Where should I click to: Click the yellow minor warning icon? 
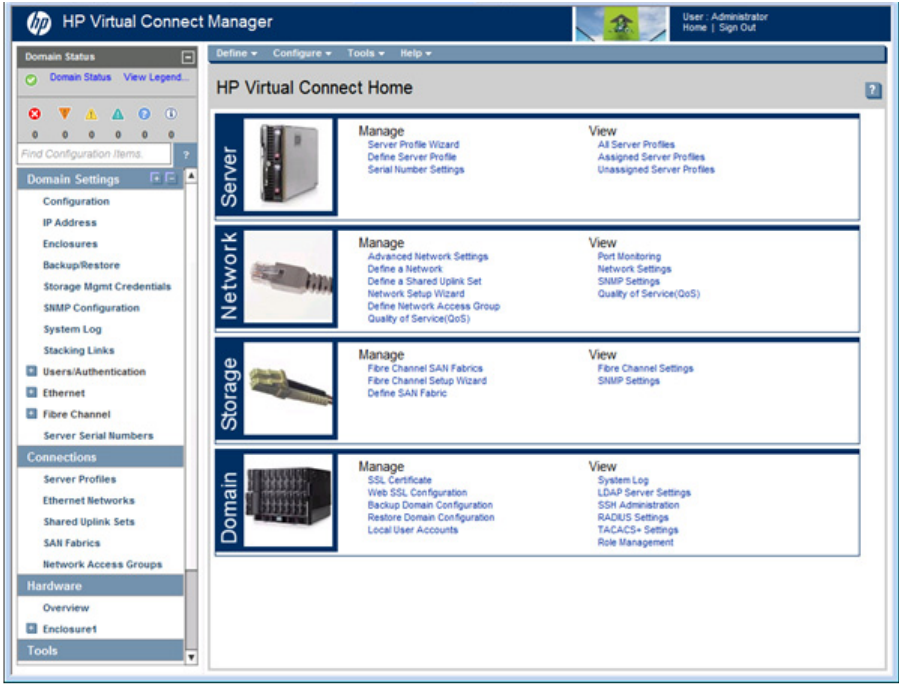tap(90, 114)
